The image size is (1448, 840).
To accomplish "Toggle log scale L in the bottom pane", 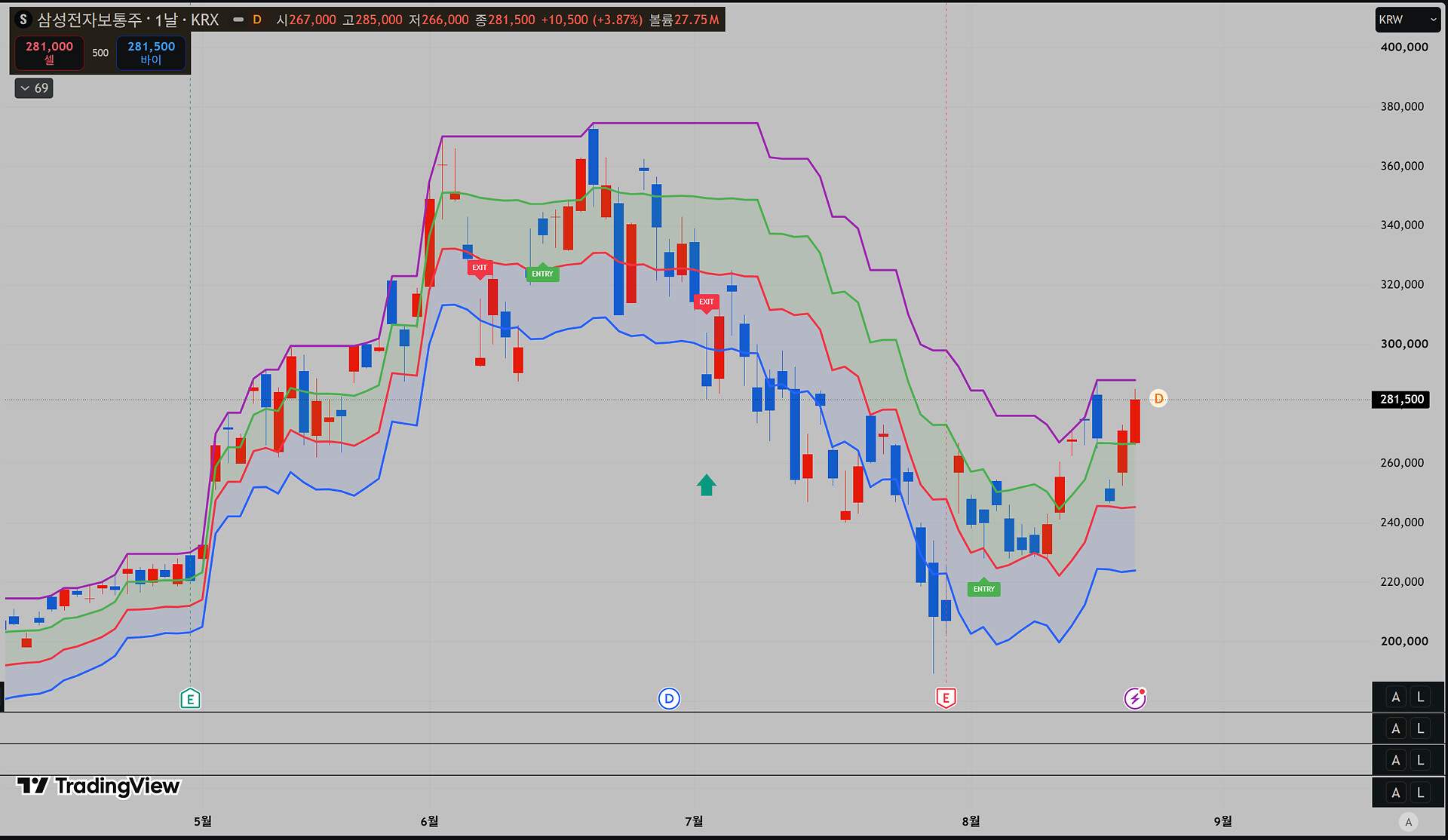I will pyautogui.click(x=1420, y=792).
